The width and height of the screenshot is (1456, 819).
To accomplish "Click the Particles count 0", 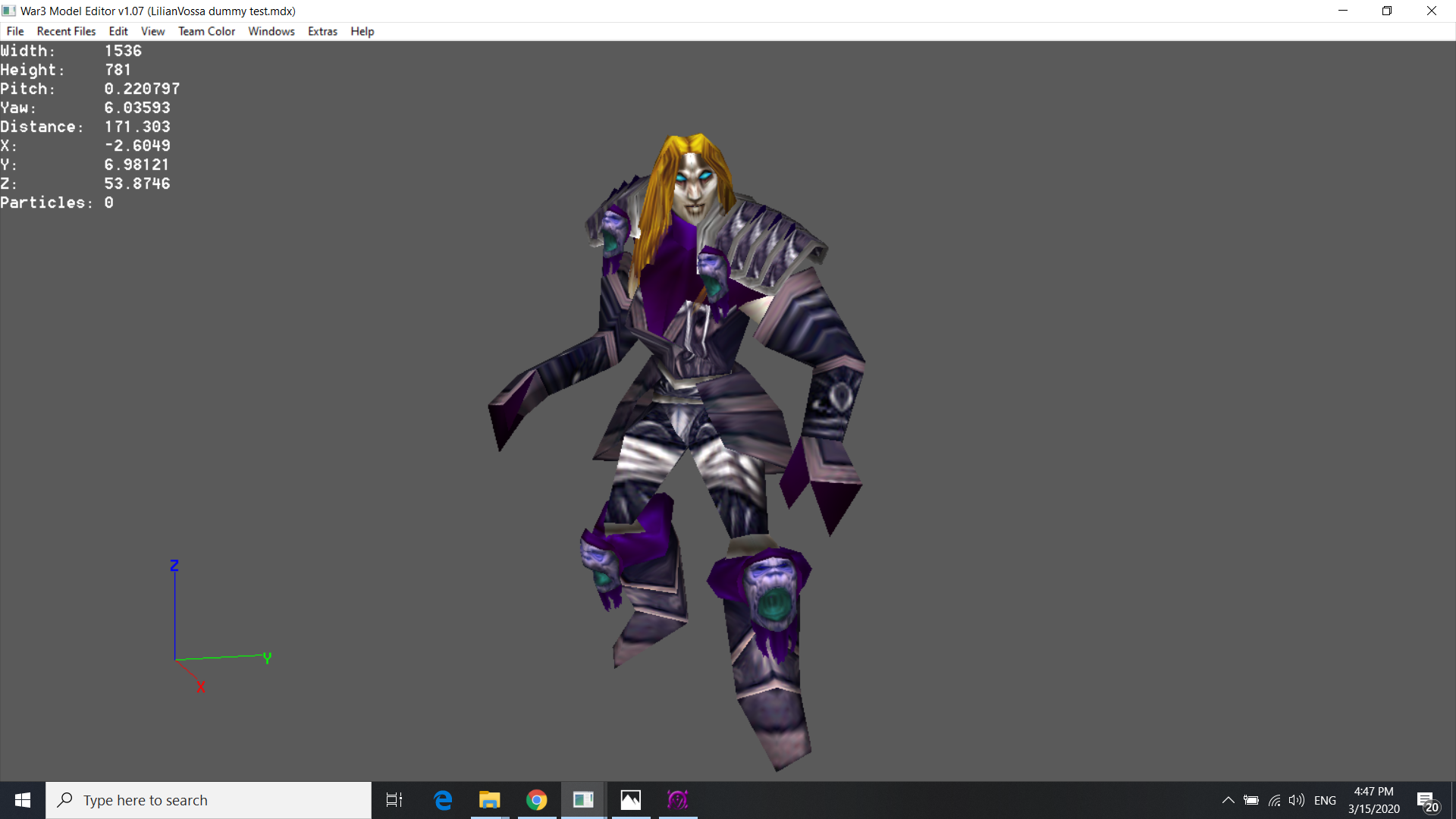I will [x=109, y=202].
